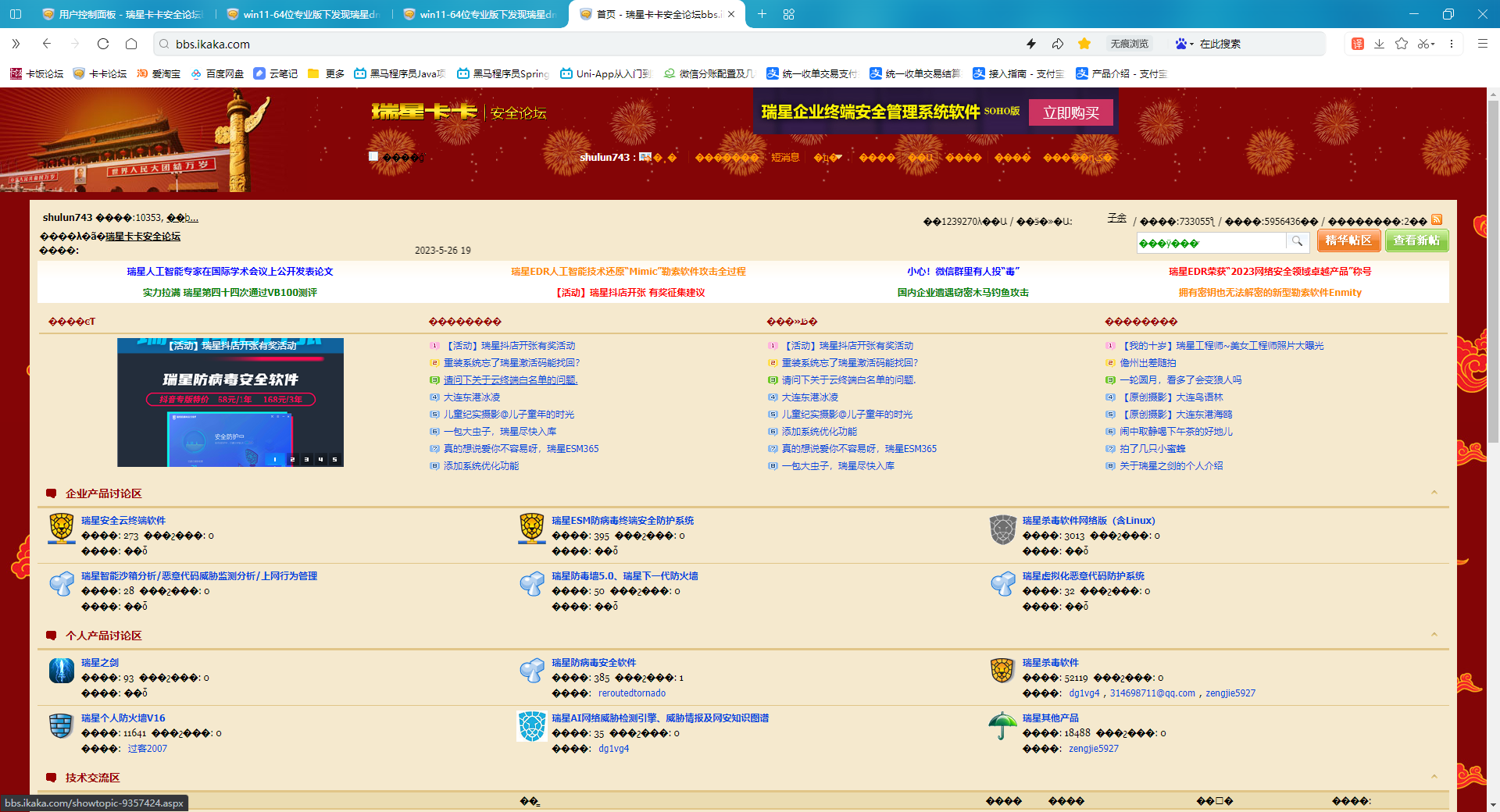1500x812 pixels.
Task: Toggle the yellow bookmark star
Action: pos(1084,44)
